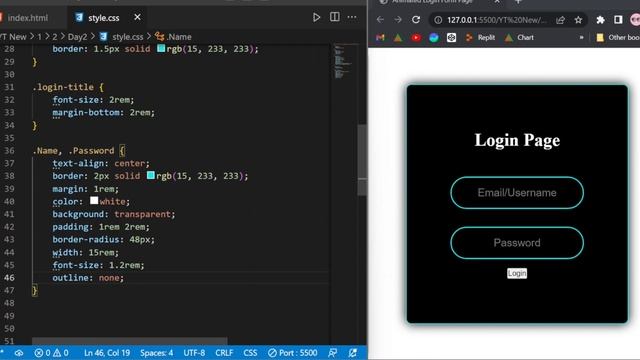Reload the browser page
This screenshot has width=640, height=360.
pyautogui.click(x=416, y=20)
